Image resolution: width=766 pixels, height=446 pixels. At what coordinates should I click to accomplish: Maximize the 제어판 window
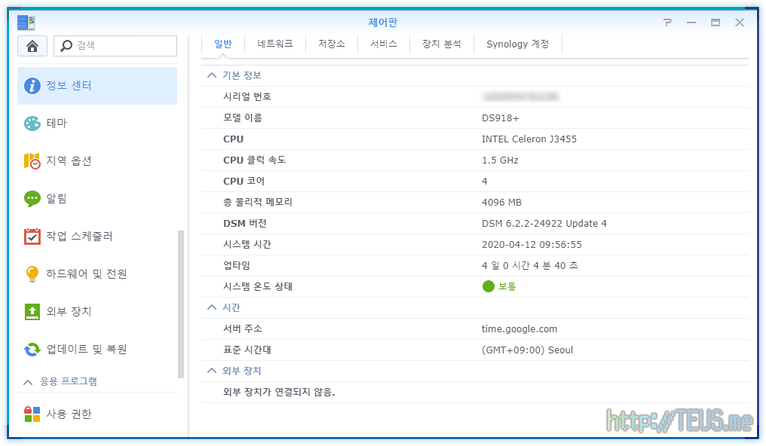[x=715, y=22]
